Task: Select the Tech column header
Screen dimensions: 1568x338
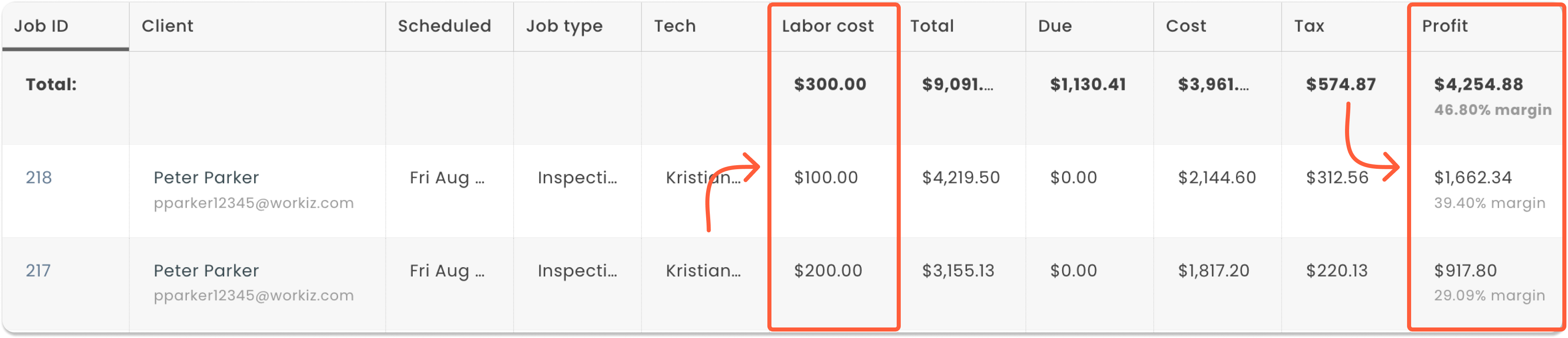Action: 675,26
